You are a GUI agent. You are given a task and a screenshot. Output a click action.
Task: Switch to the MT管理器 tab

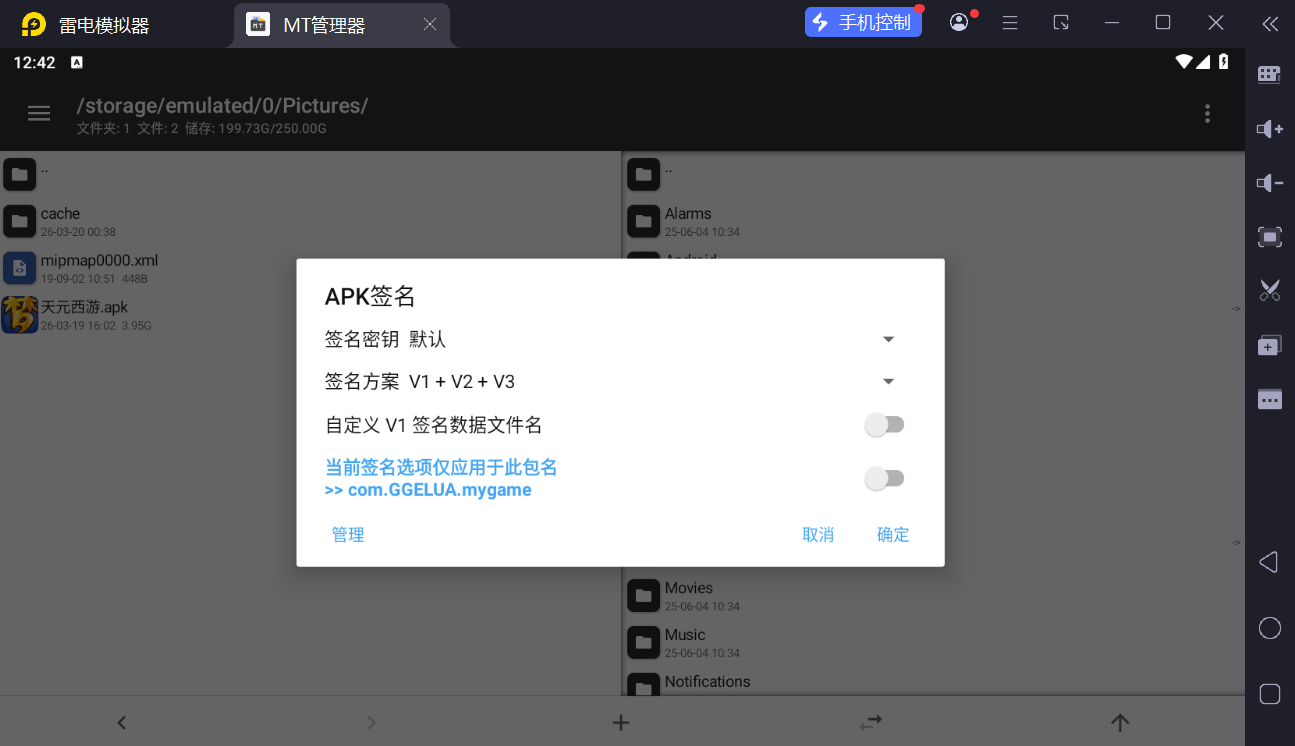pos(324,25)
